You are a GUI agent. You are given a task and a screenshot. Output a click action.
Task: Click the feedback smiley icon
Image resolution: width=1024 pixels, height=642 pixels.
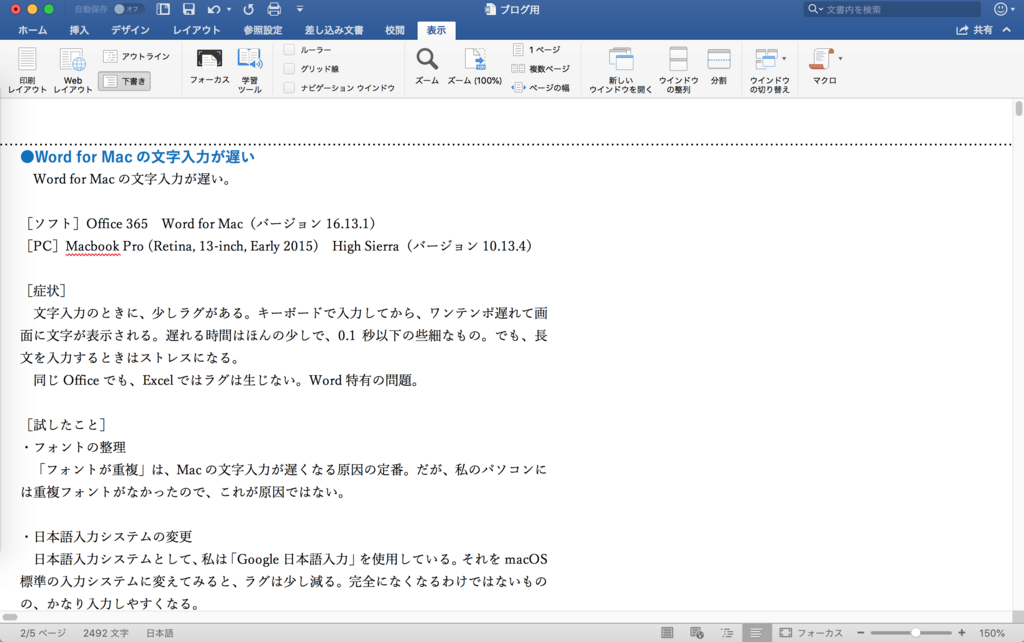[x=1000, y=9]
